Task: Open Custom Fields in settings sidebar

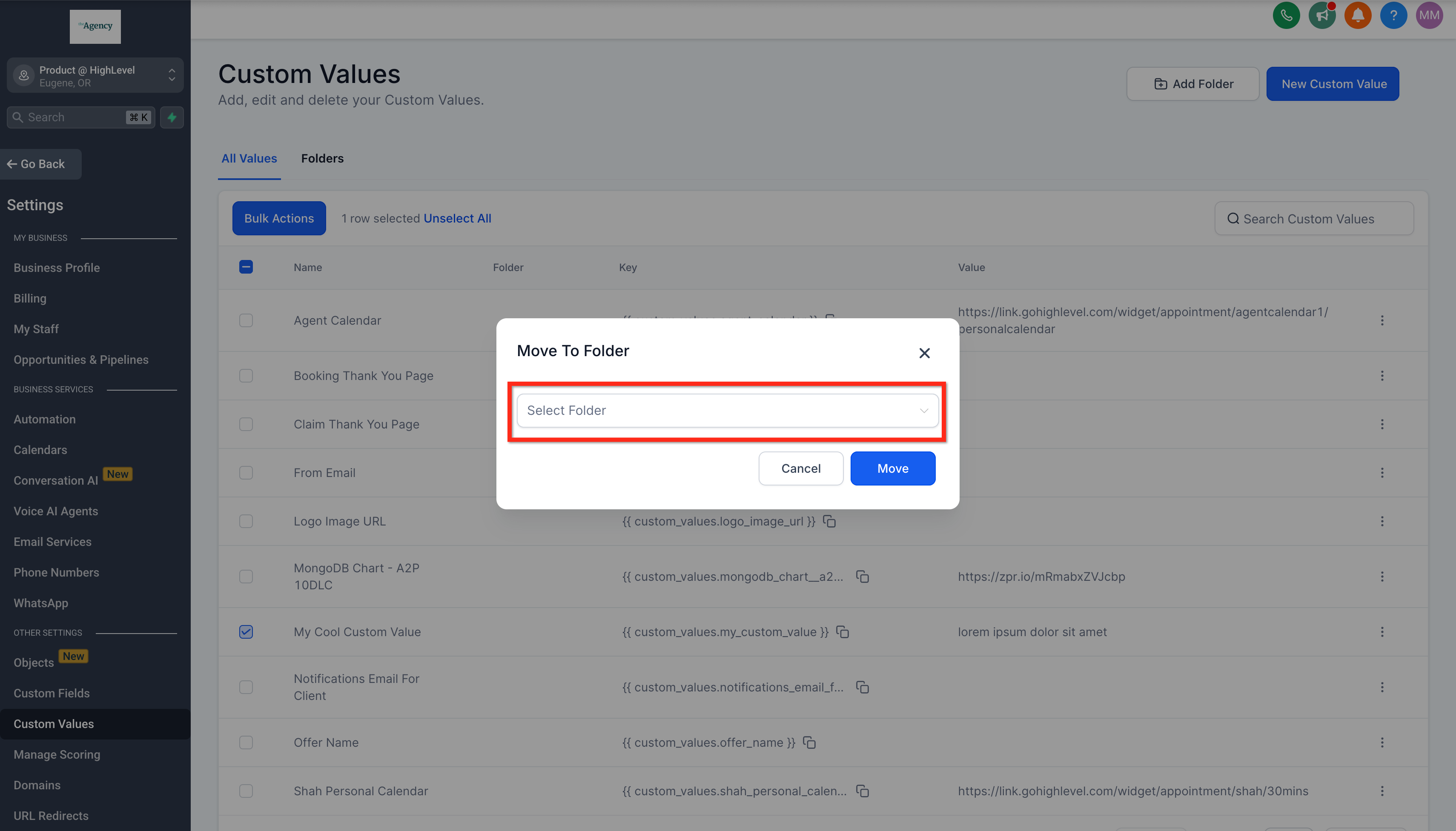Action: coord(52,693)
